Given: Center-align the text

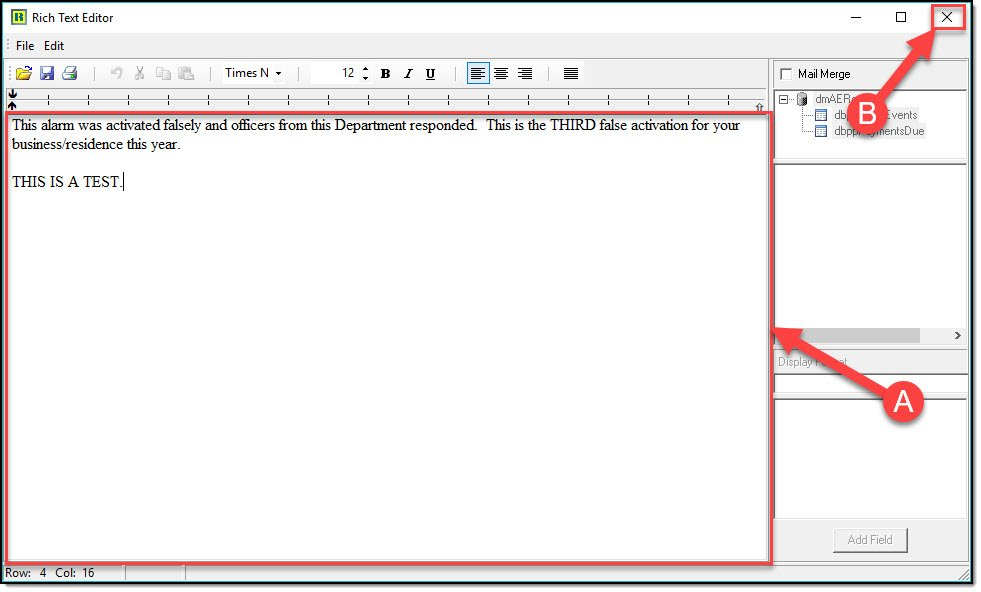Looking at the screenshot, I should (x=501, y=73).
